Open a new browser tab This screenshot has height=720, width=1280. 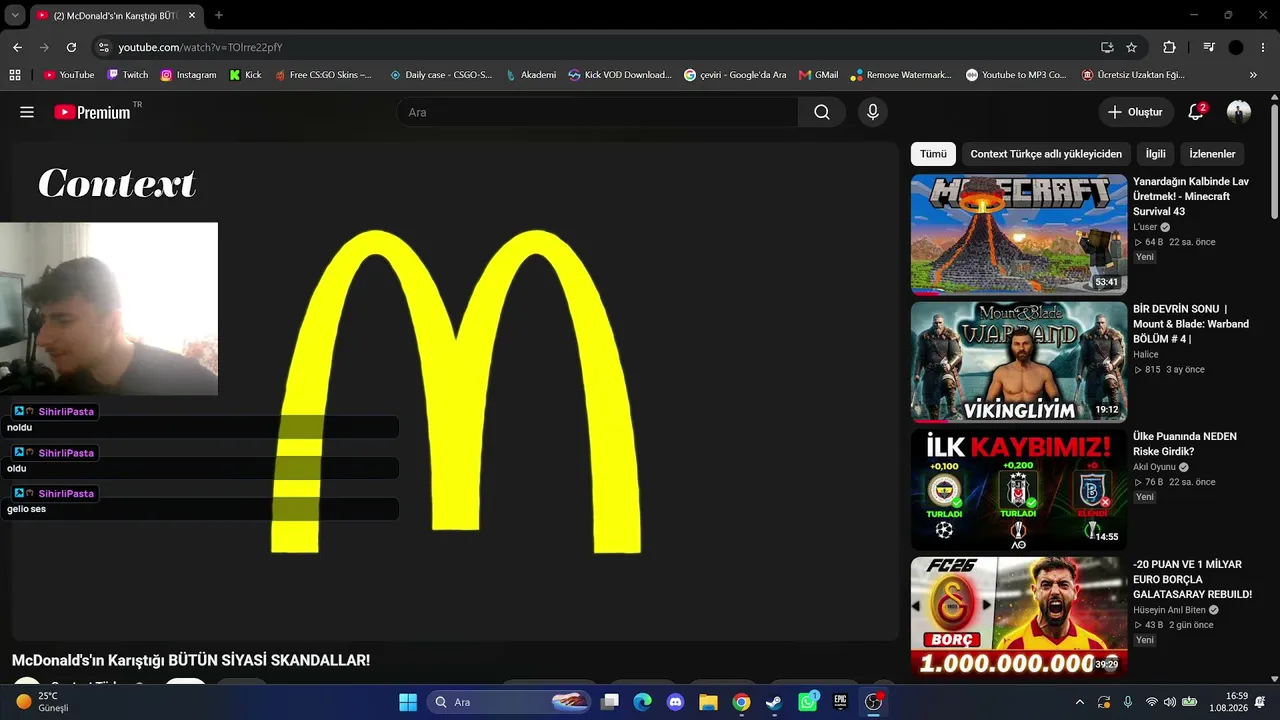point(219,15)
